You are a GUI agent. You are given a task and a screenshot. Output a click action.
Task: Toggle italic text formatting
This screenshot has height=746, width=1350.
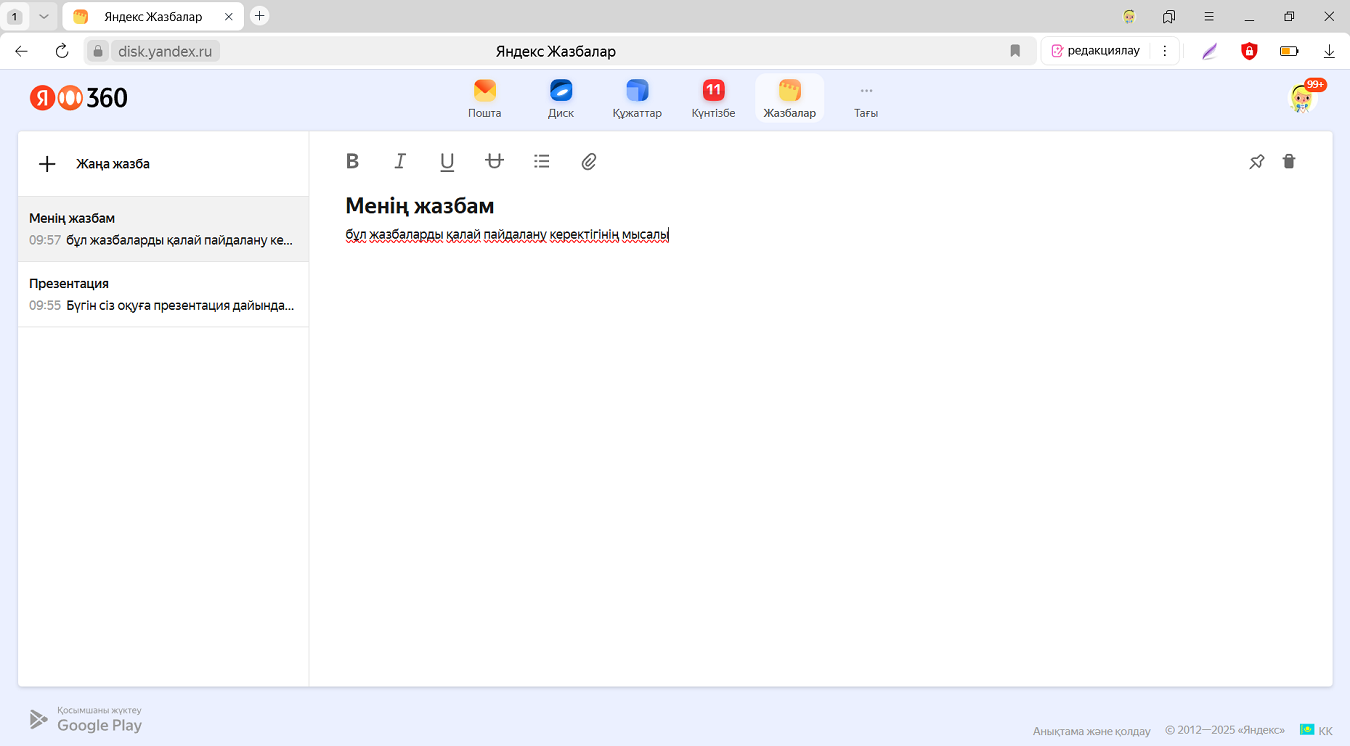(x=400, y=161)
